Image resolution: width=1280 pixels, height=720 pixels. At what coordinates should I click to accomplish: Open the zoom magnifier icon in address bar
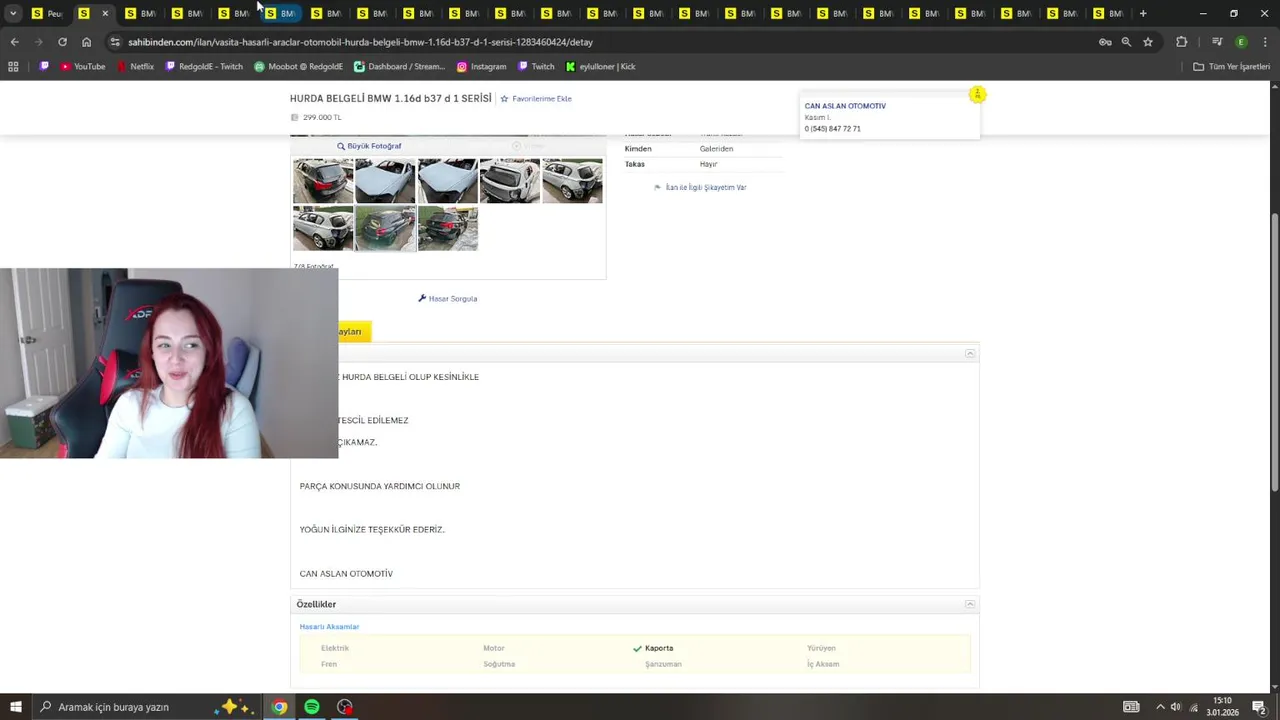click(x=1126, y=42)
